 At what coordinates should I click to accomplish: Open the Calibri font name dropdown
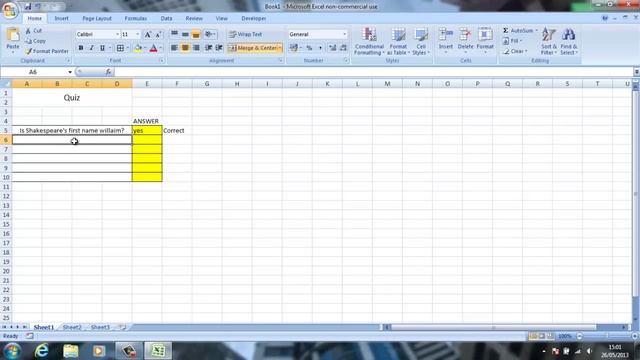118,34
